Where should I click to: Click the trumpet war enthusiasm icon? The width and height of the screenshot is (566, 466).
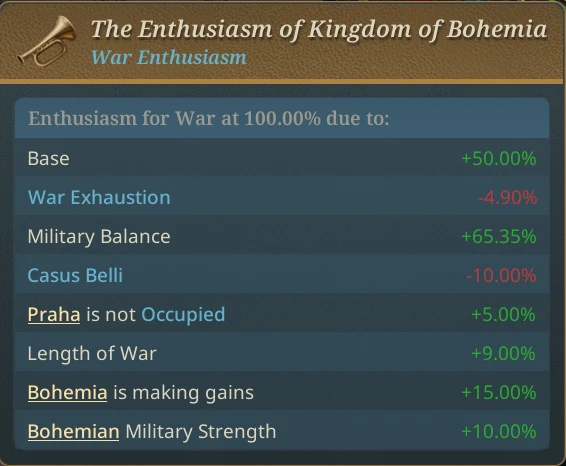click(x=46, y=42)
